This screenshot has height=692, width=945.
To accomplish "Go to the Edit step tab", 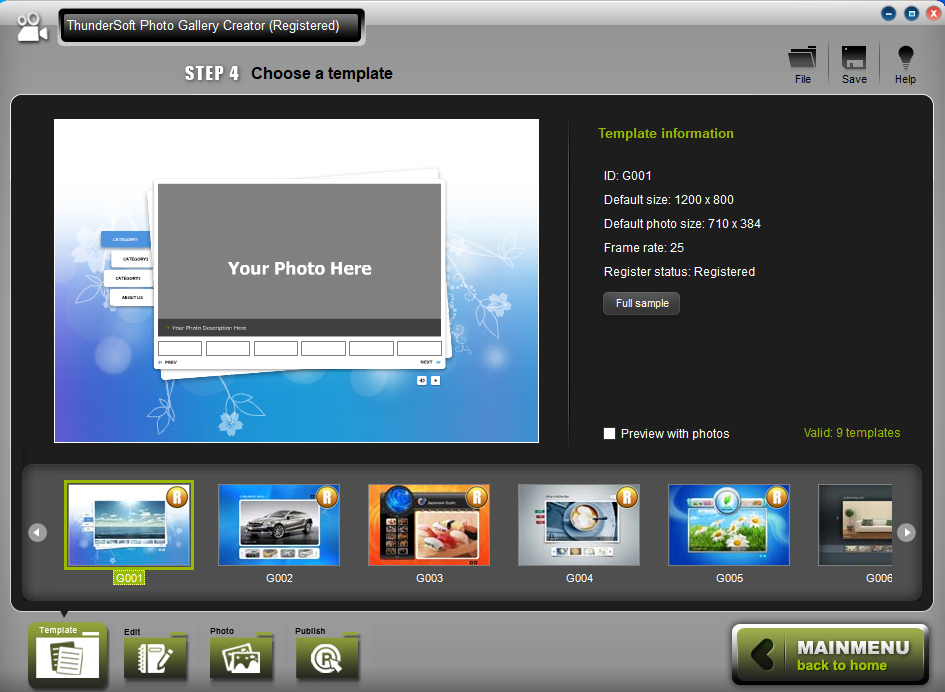I will [155, 655].
